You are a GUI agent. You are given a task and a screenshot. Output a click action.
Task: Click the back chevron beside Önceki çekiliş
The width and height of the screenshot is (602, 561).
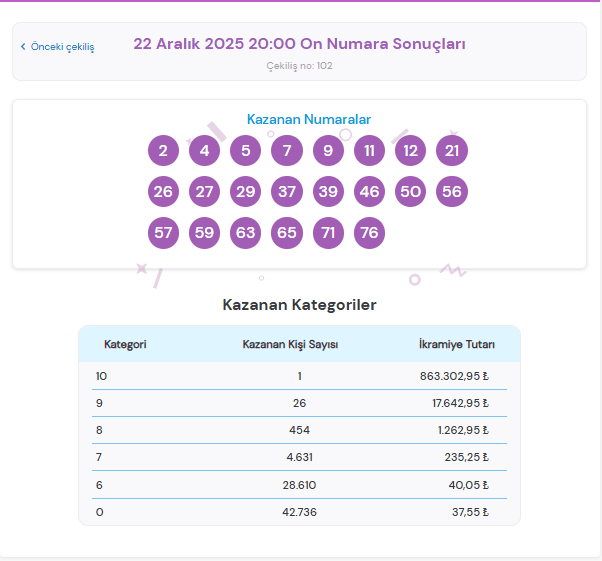pyautogui.click(x=23, y=47)
